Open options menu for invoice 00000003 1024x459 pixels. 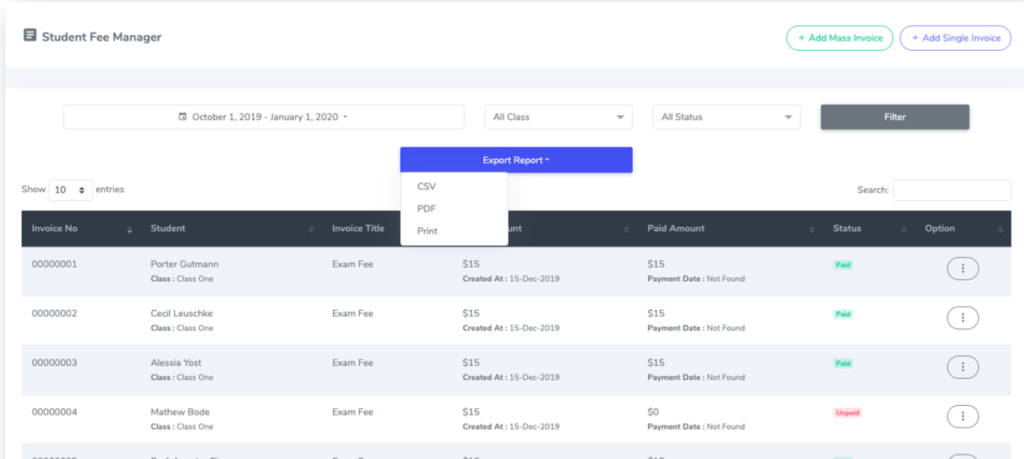pos(963,367)
